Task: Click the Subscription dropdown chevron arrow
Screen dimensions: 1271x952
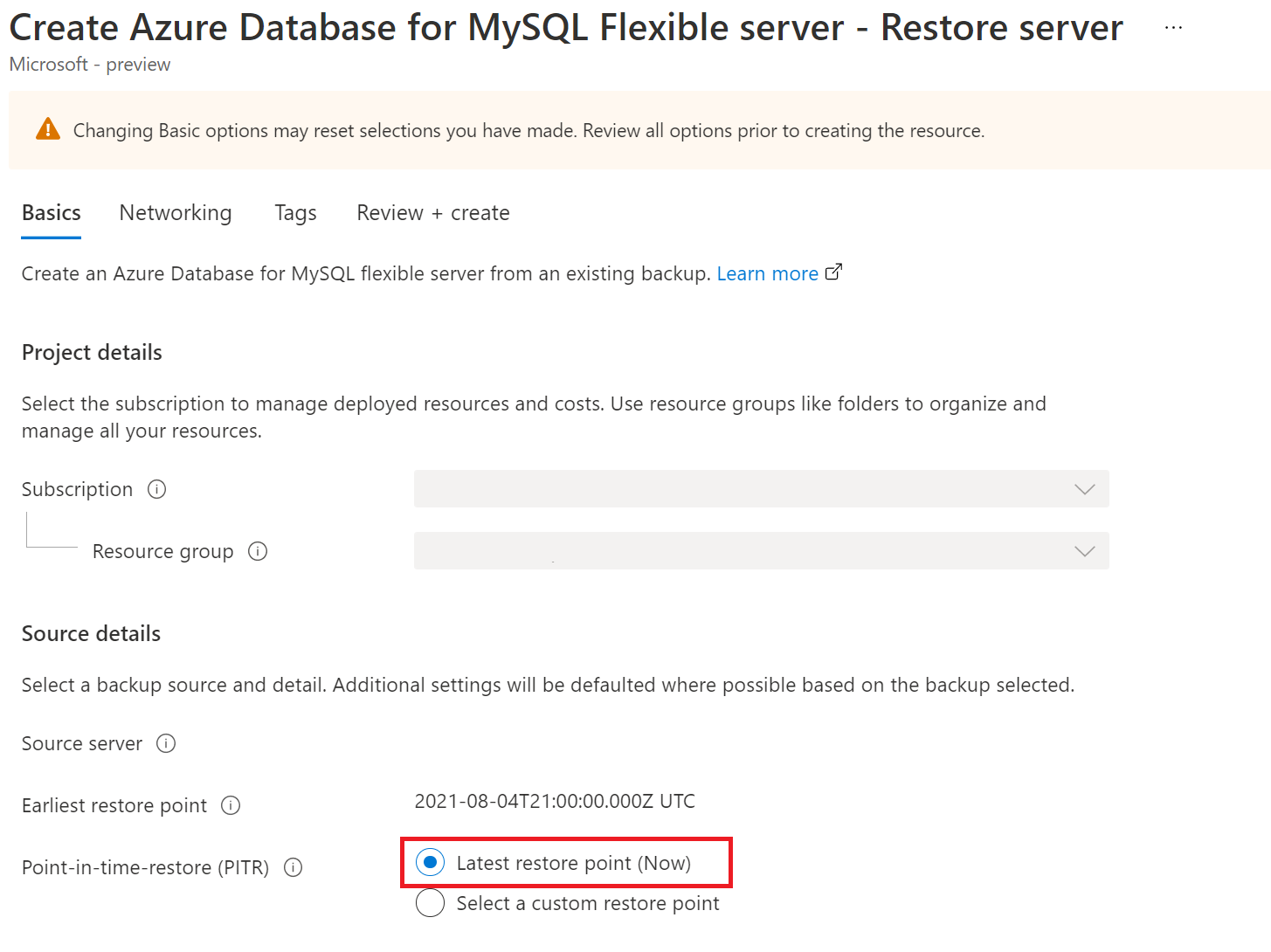Action: pos(1085,489)
